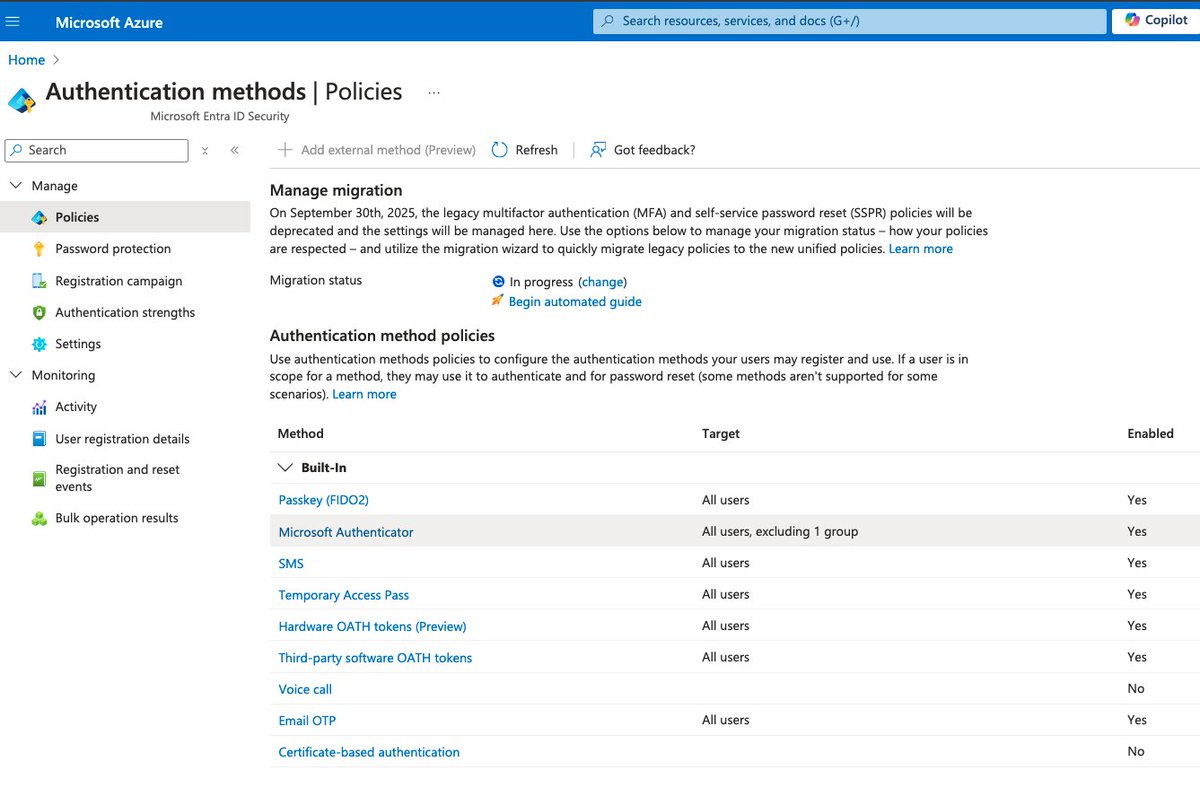Viewport: 1200px width, 788px height.
Task: Click Learn more under method policies
Action: (x=364, y=394)
